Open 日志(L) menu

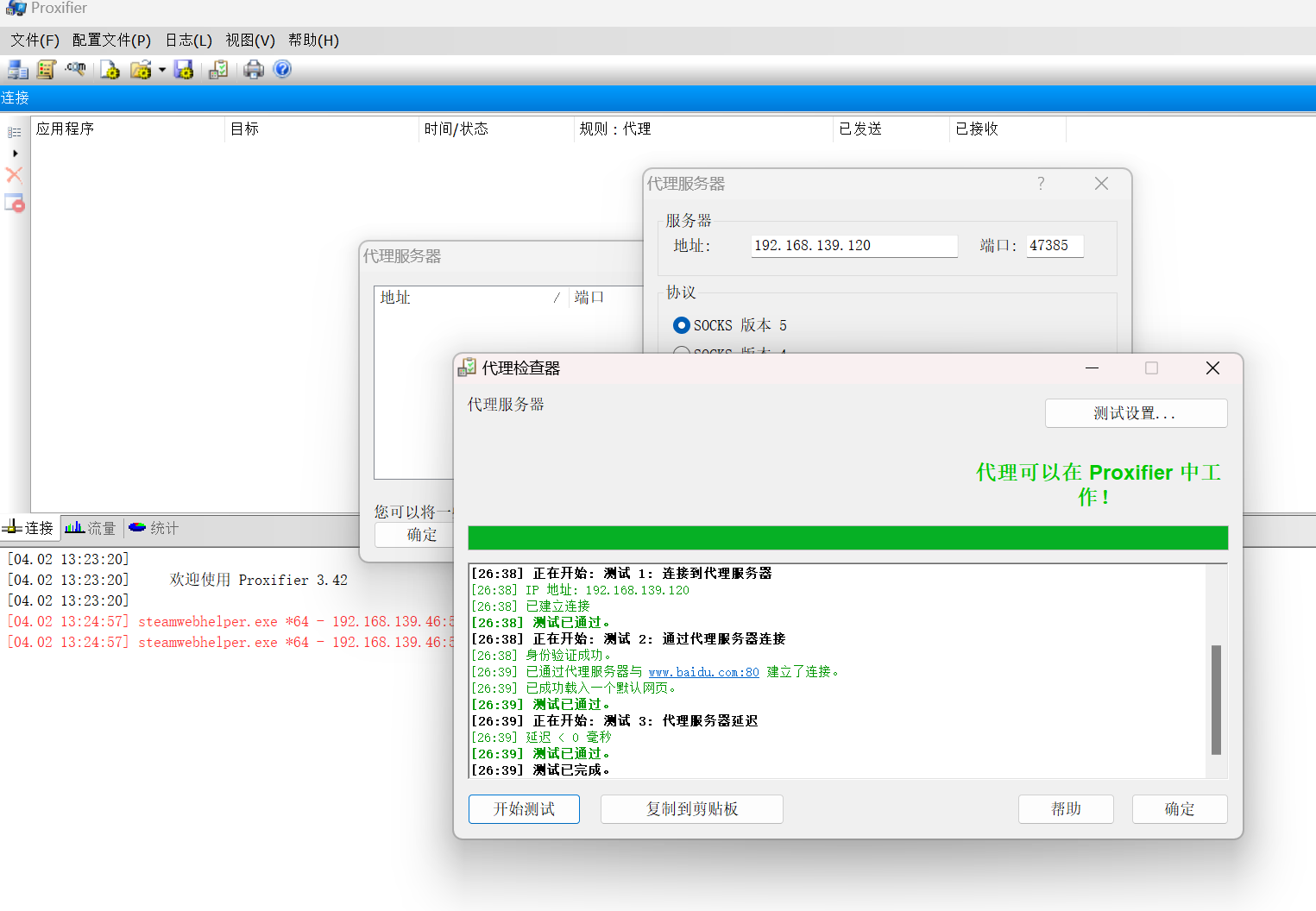pos(188,41)
